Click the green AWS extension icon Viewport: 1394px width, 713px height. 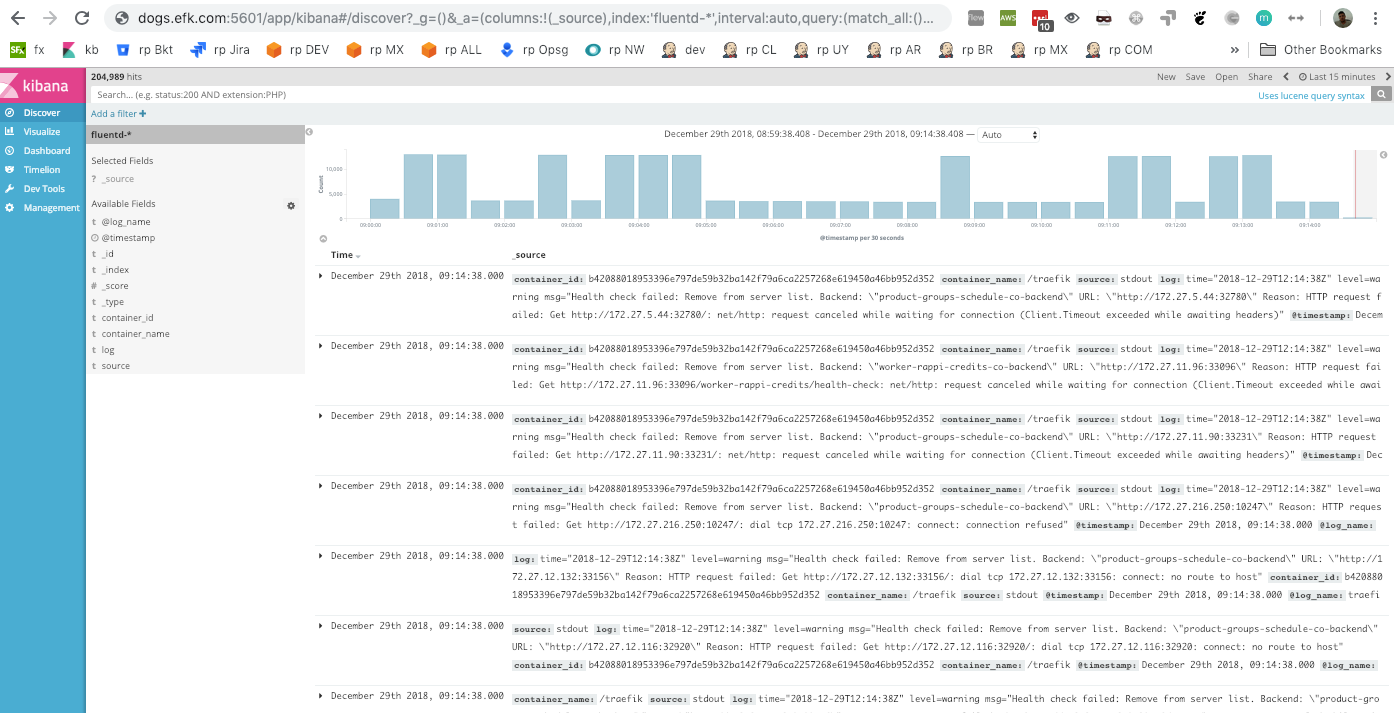click(x=1008, y=18)
